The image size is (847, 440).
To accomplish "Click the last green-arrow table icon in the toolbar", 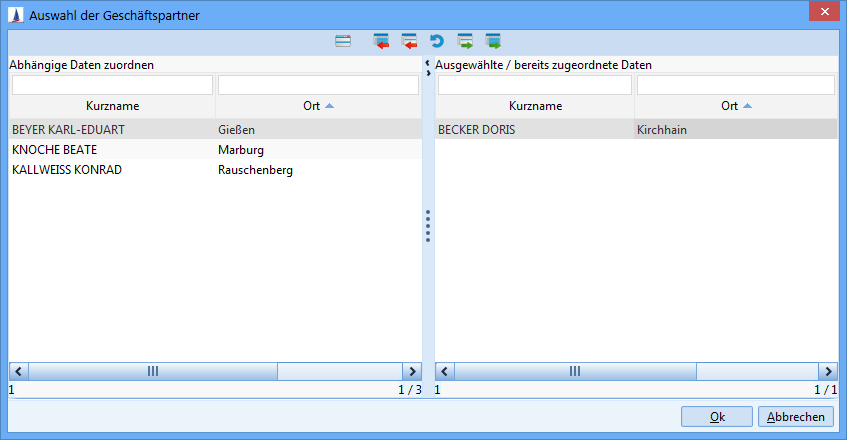I will point(493,41).
